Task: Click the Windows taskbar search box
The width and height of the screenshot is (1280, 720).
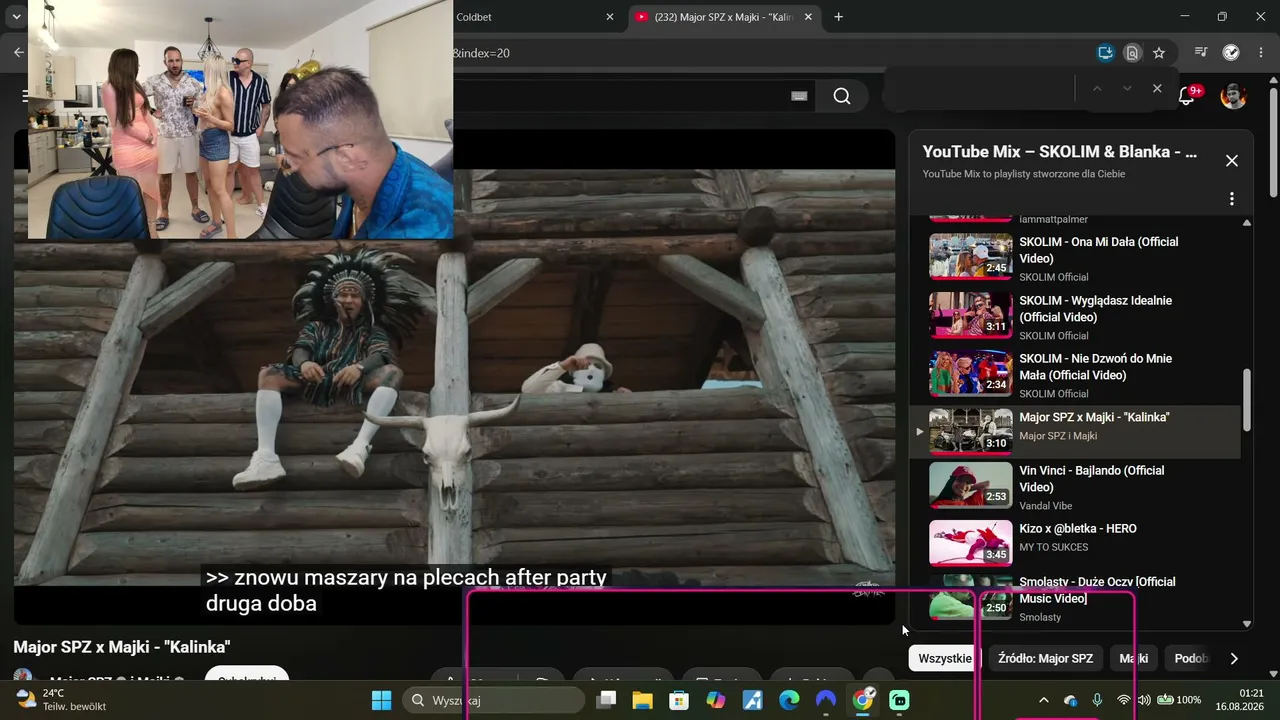Action: [494, 700]
